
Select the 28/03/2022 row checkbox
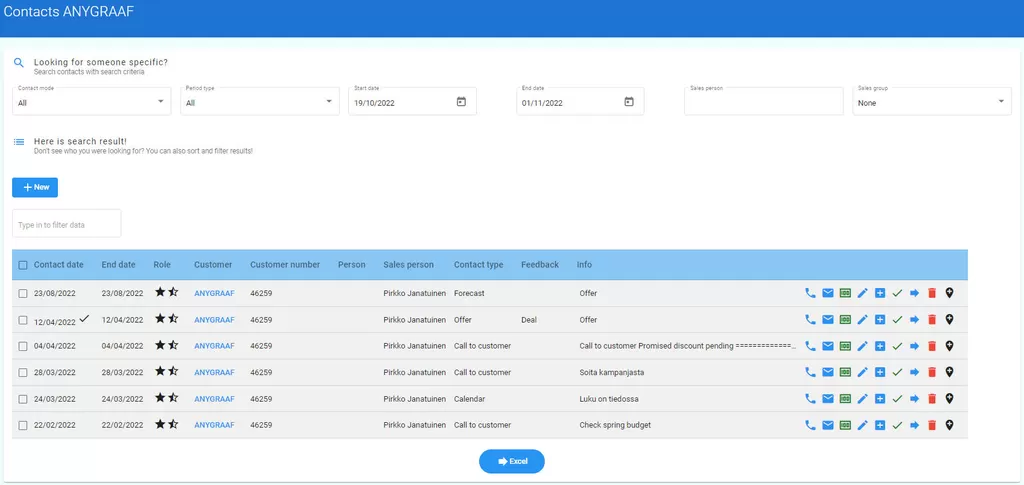(x=23, y=373)
